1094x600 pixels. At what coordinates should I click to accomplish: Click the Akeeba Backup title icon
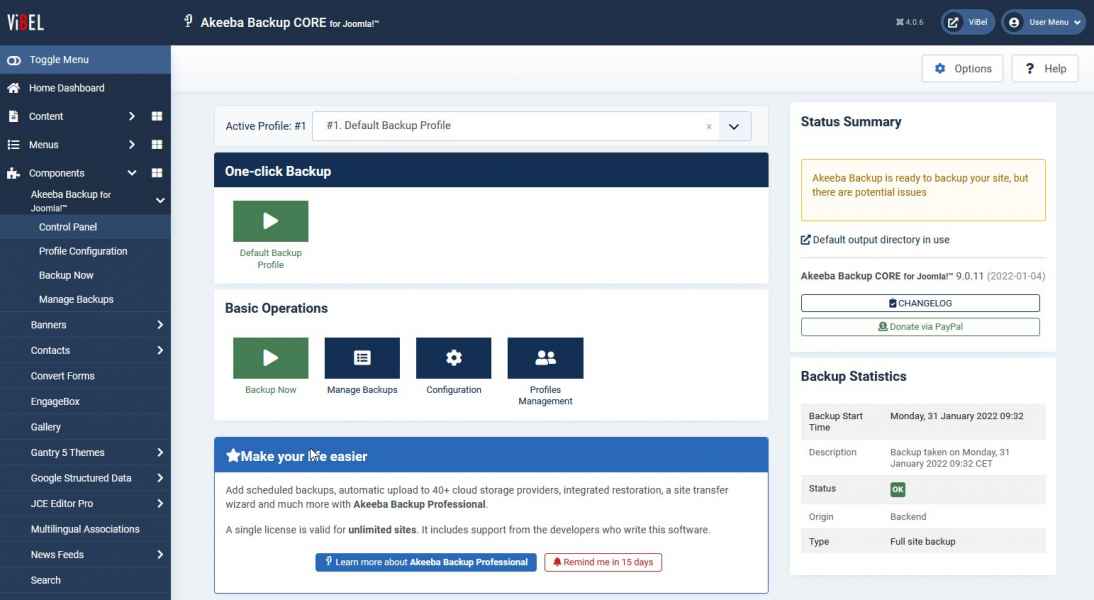pos(188,22)
